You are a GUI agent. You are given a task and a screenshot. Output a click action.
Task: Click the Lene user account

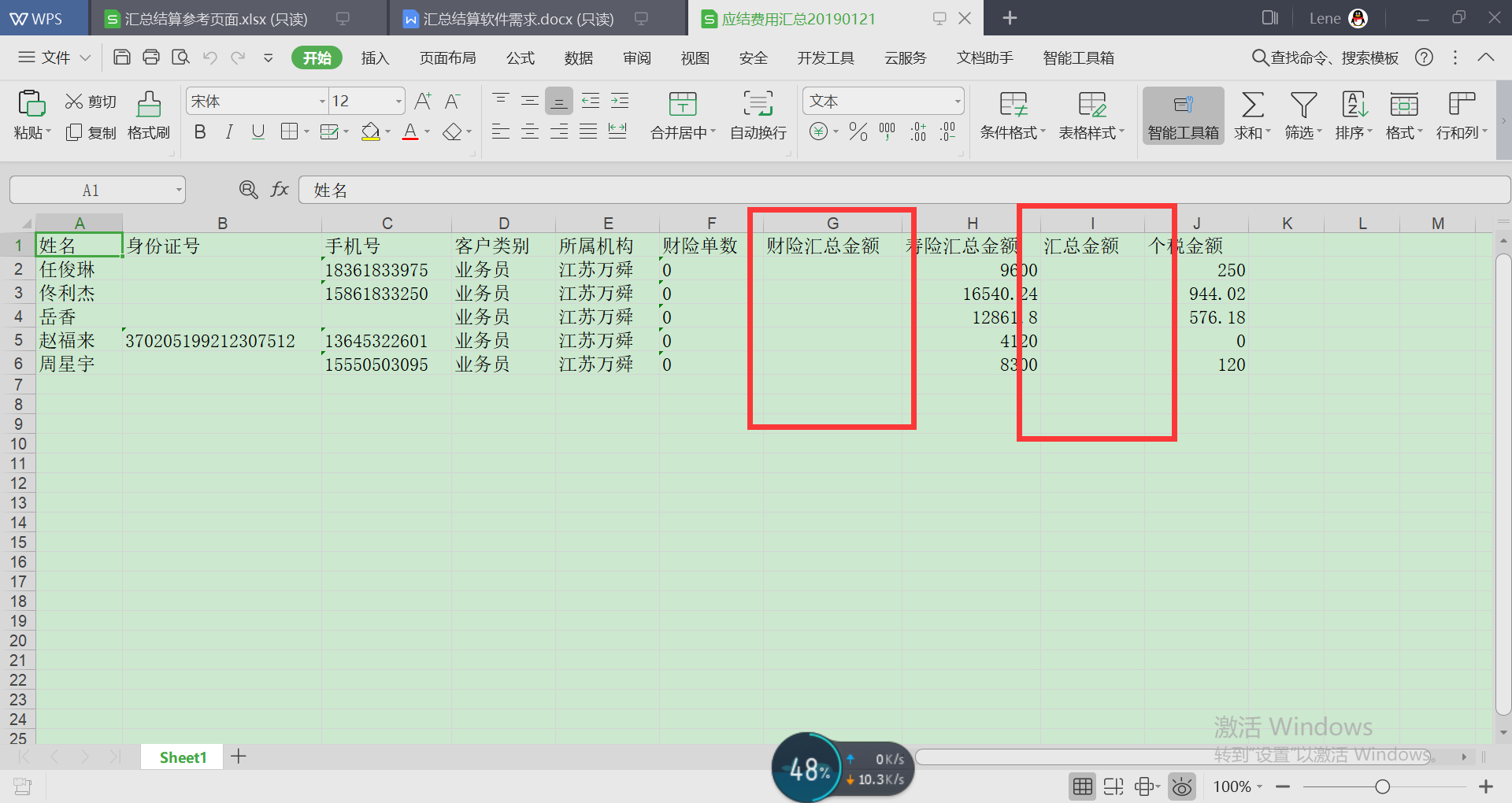coord(1338,18)
